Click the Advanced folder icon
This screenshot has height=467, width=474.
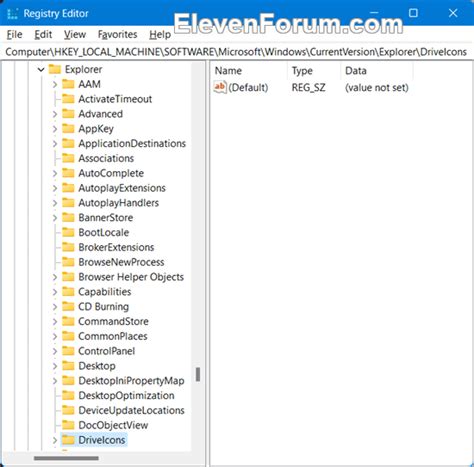68,114
